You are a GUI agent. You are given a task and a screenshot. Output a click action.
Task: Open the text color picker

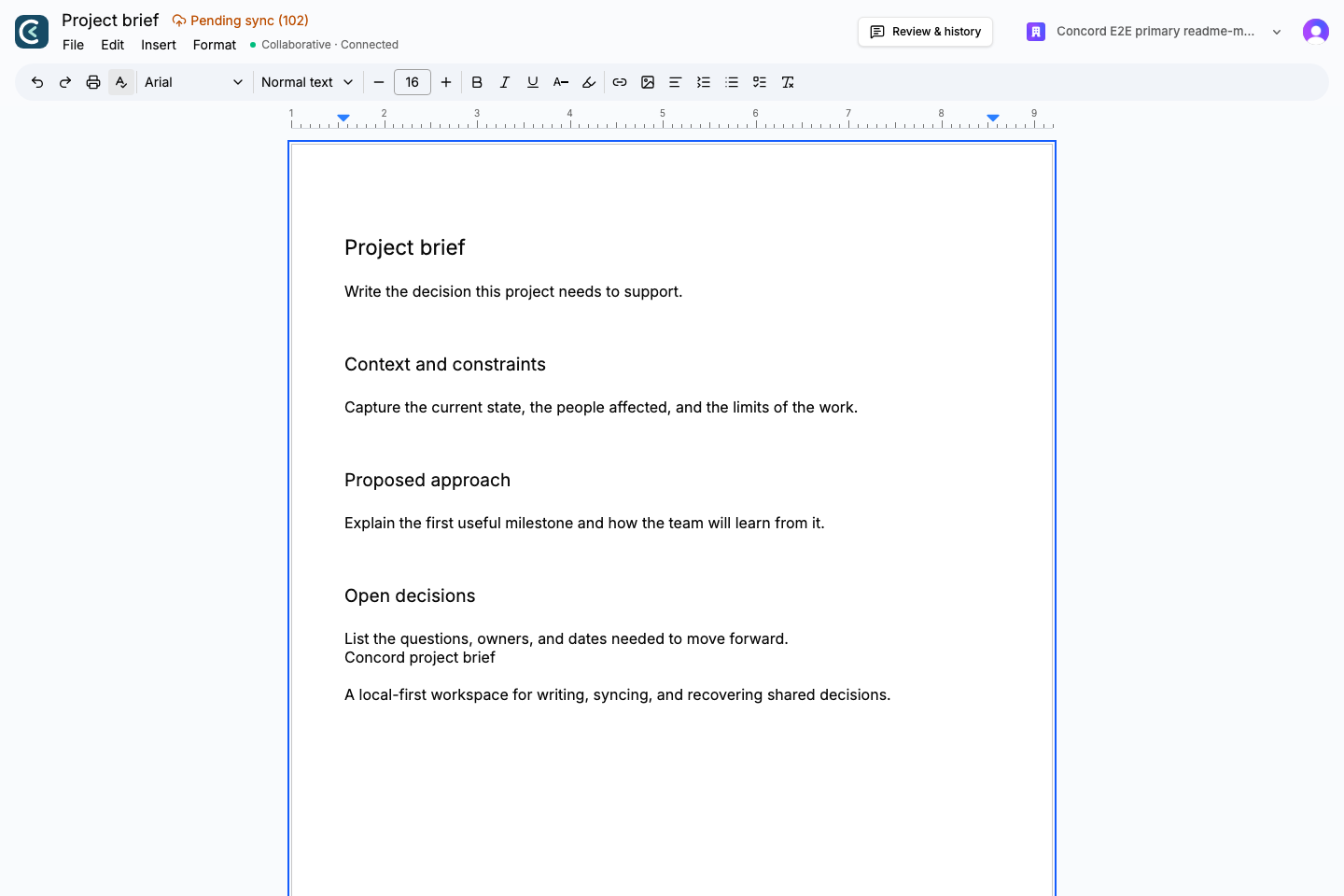click(561, 82)
